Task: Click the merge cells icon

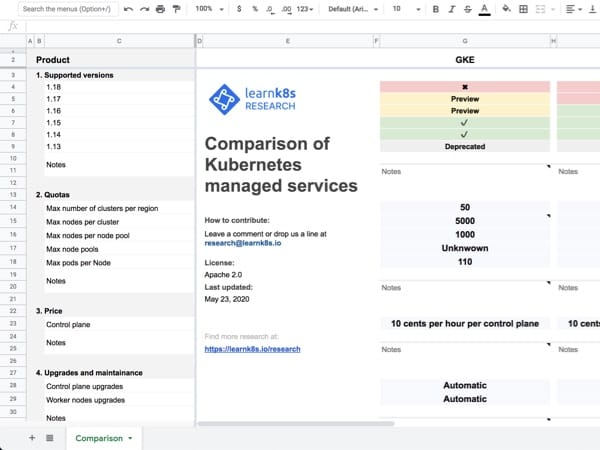Action: 540,9
